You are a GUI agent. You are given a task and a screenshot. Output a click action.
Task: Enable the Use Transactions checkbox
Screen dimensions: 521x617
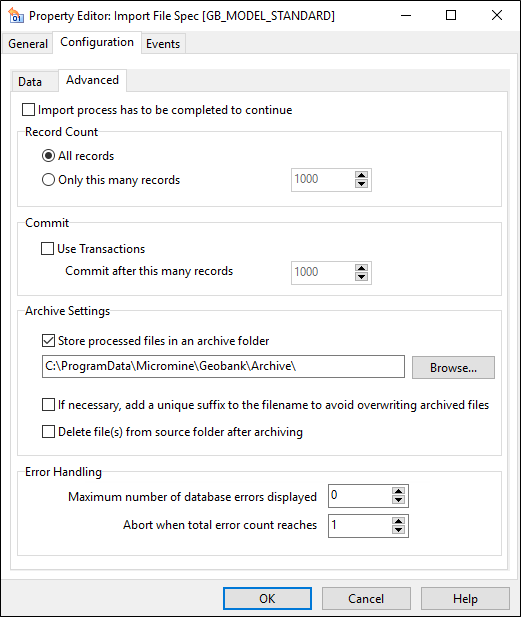pos(48,249)
